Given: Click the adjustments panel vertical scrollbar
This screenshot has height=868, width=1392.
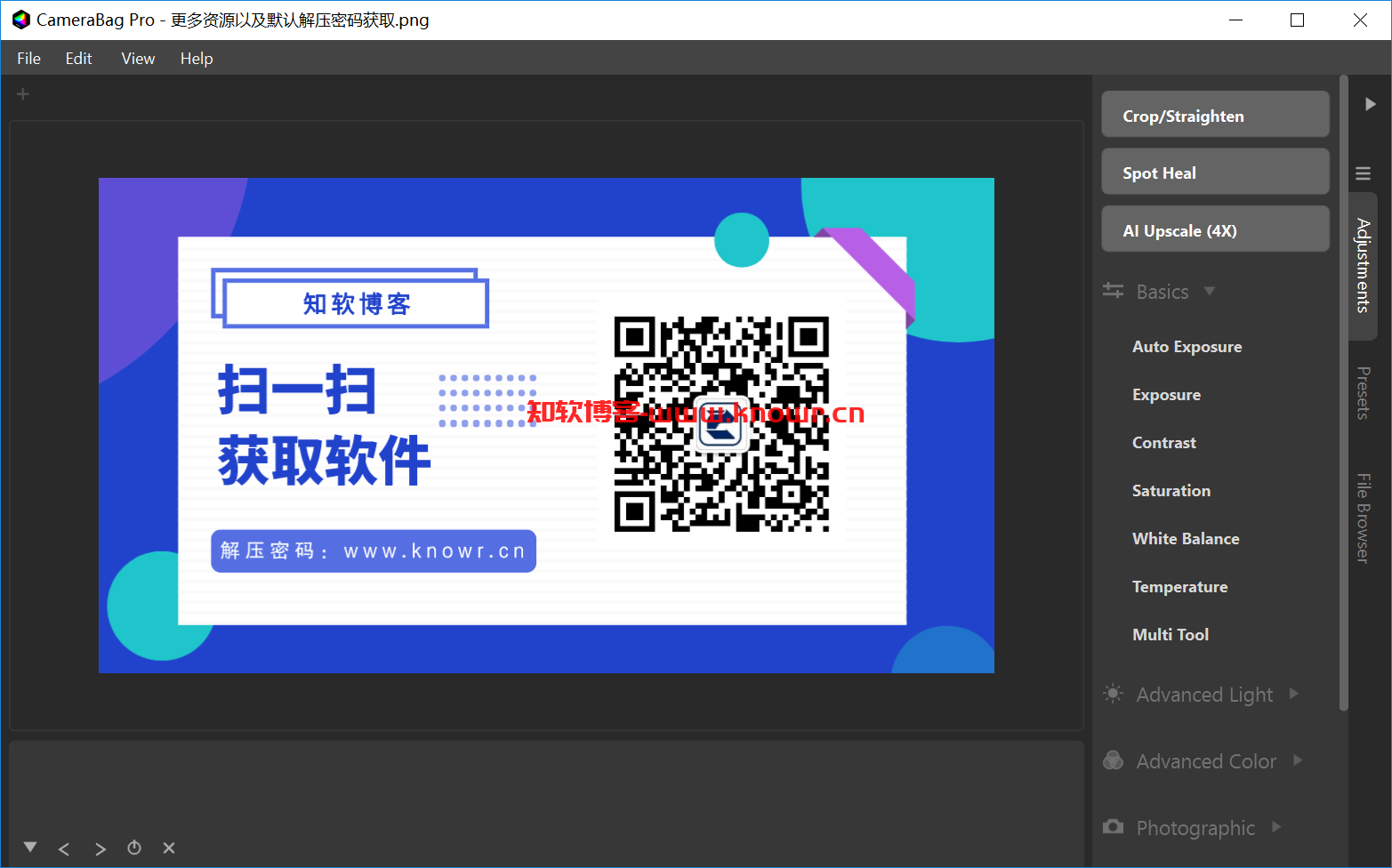Looking at the screenshot, I should click(1343, 392).
